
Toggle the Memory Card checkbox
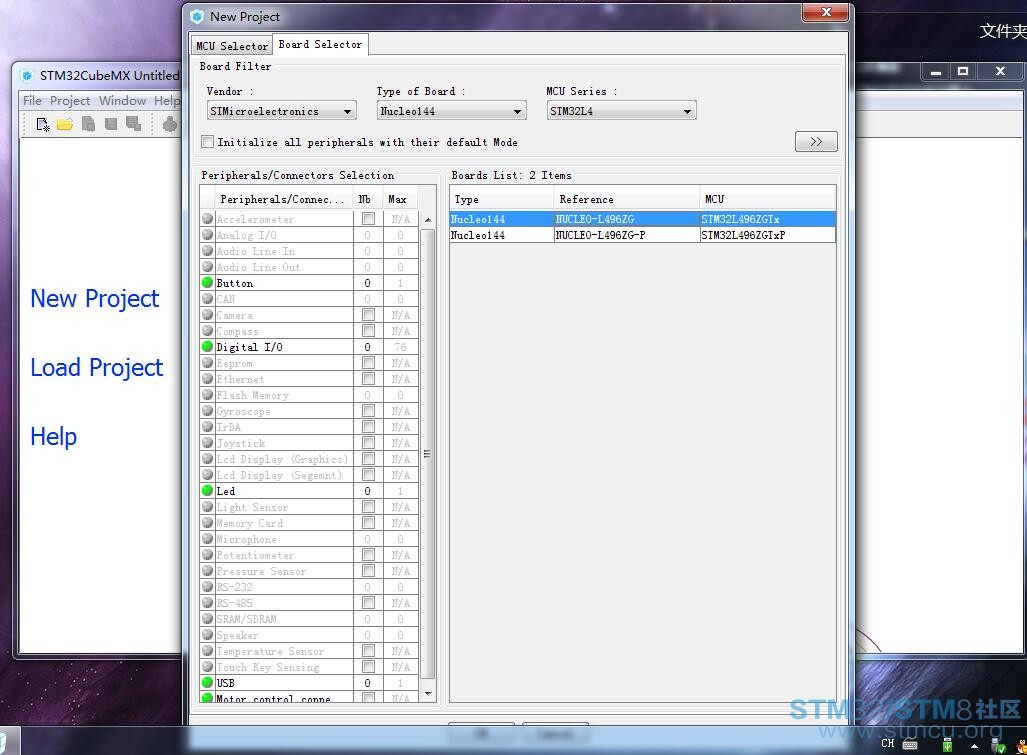pos(368,523)
